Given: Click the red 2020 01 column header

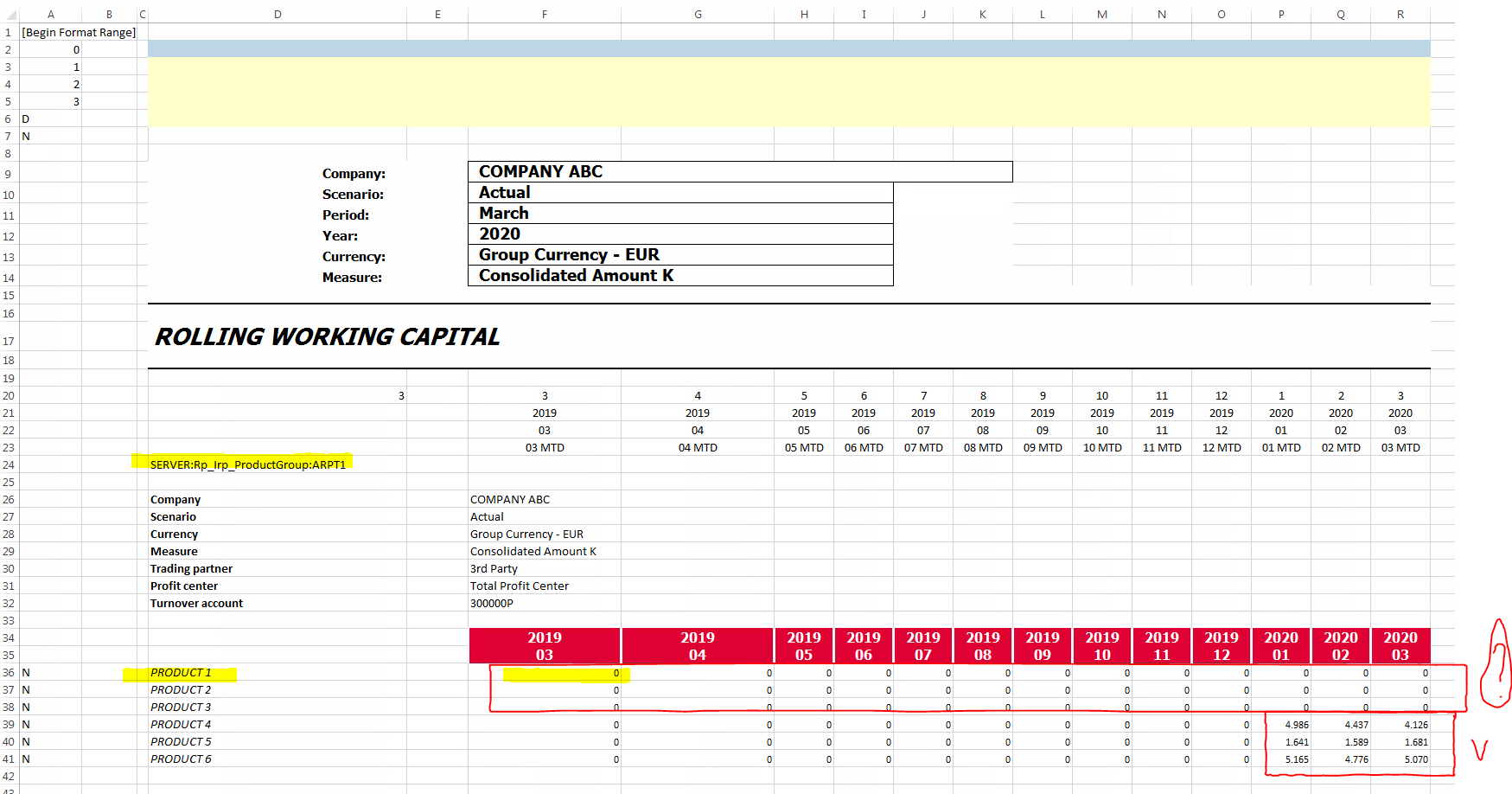Looking at the screenshot, I should (x=1281, y=646).
